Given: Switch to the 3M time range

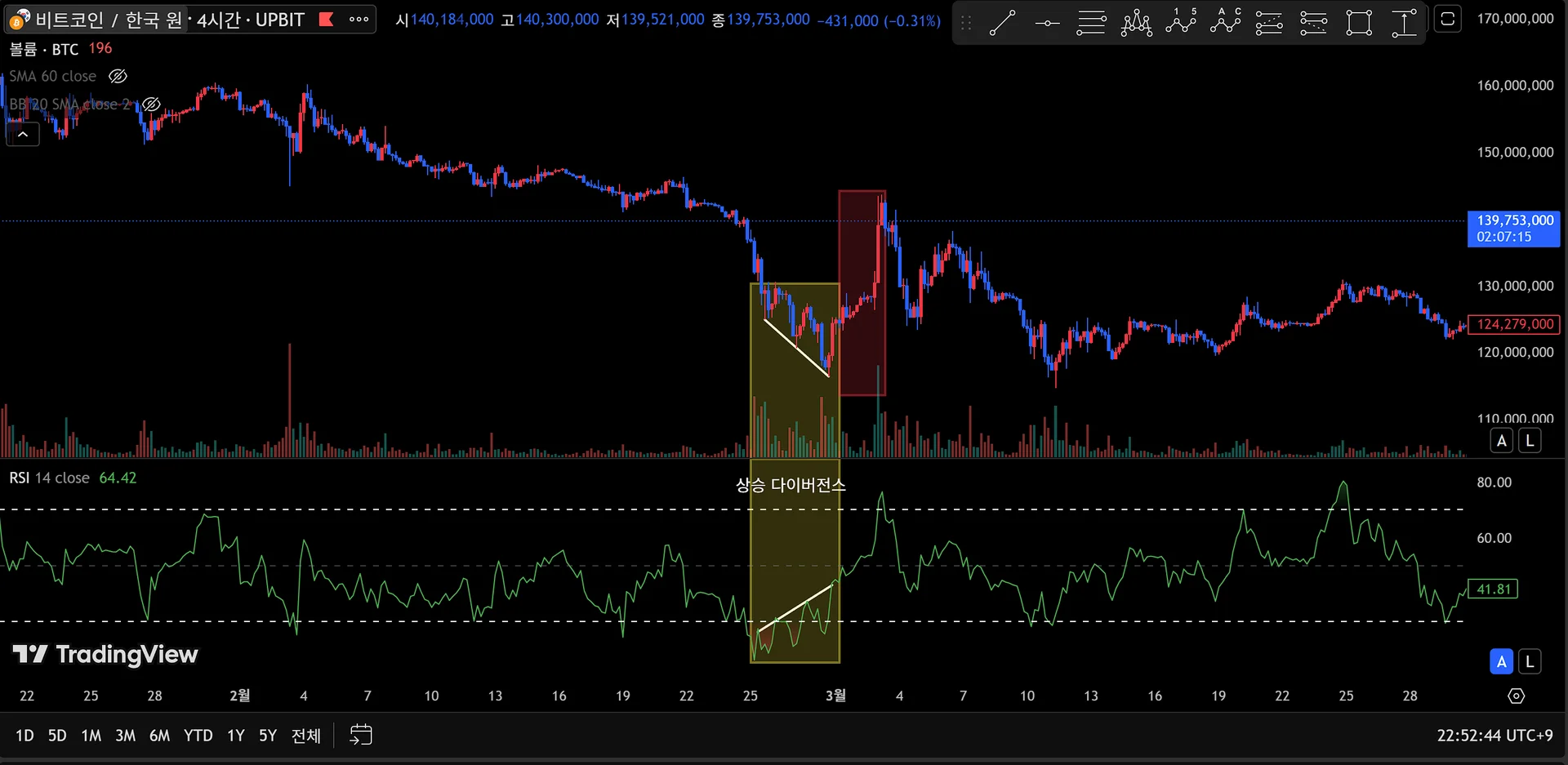Looking at the screenshot, I should (x=125, y=736).
